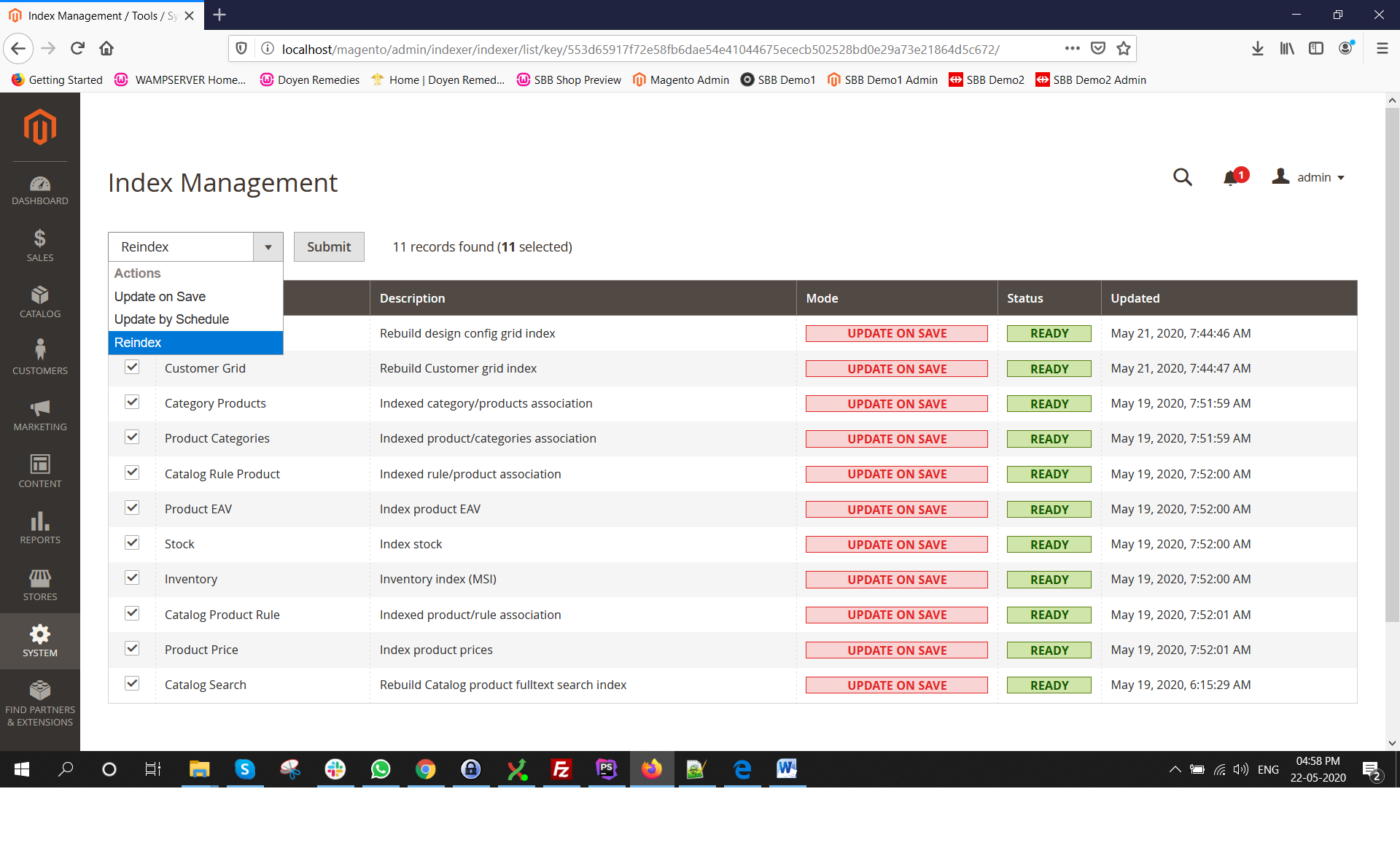This screenshot has height=848, width=1400.
Task: Open the Marketing section icon
Action: [x=40, y=411]
